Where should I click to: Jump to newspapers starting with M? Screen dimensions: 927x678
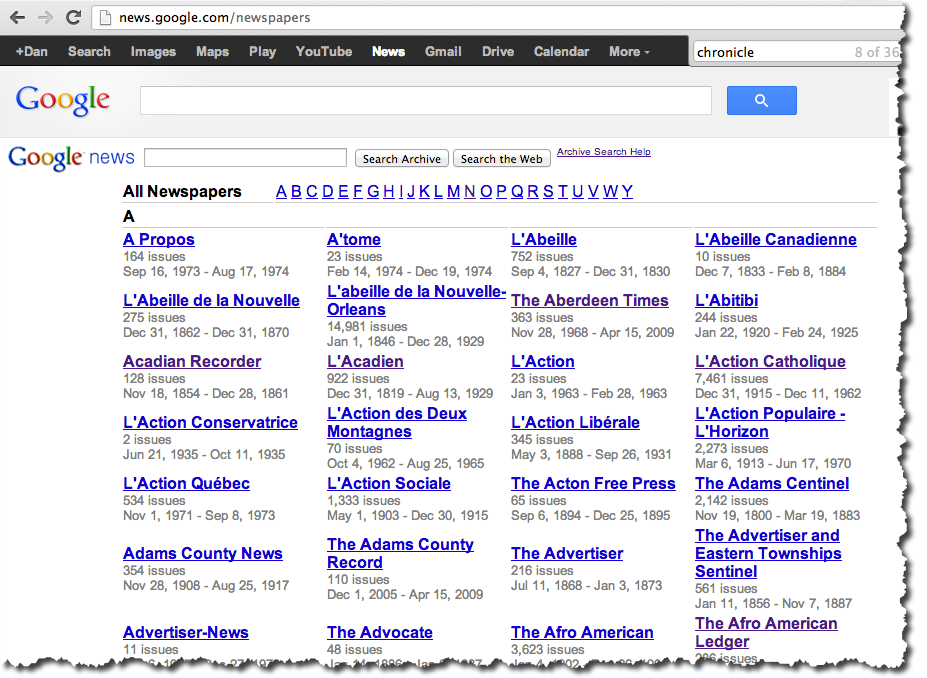pos(453,191)
